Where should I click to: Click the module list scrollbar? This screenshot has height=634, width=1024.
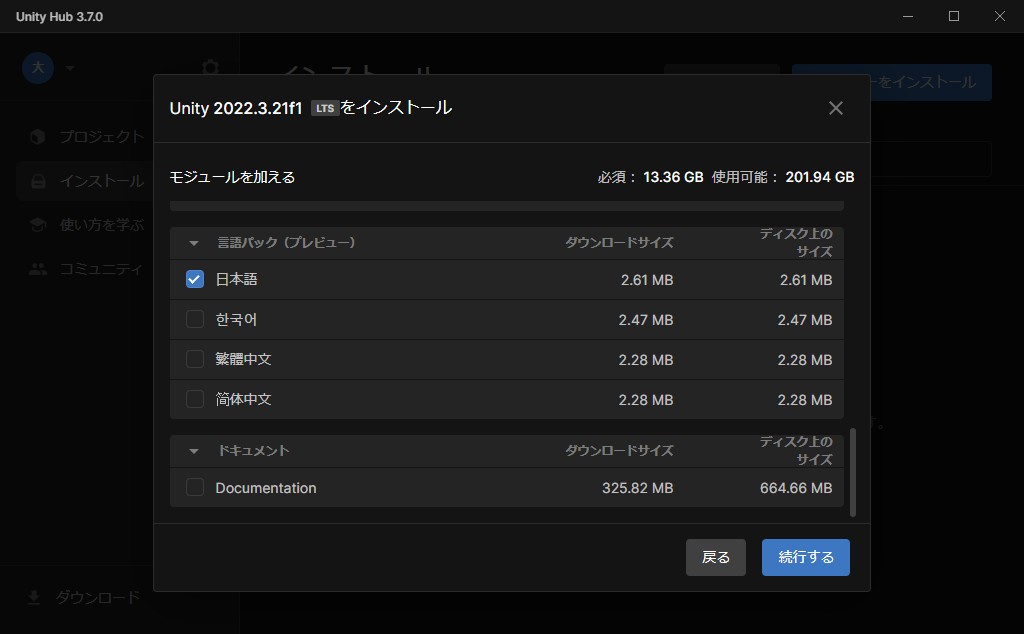pyautogui.click(x=853, y=472)
